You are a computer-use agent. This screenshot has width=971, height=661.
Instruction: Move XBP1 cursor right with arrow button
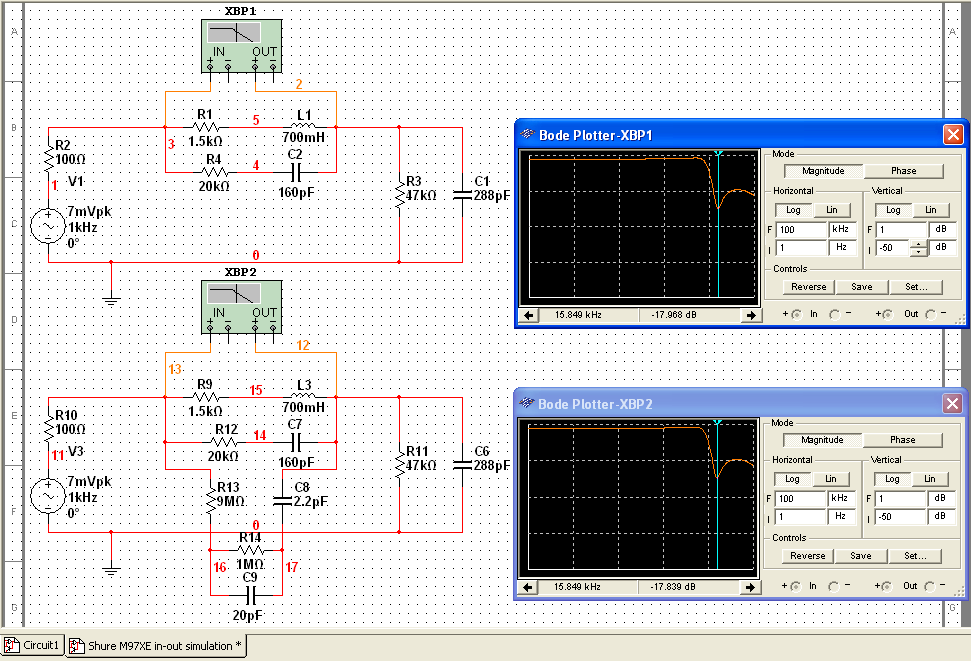(x=751, y=315)
